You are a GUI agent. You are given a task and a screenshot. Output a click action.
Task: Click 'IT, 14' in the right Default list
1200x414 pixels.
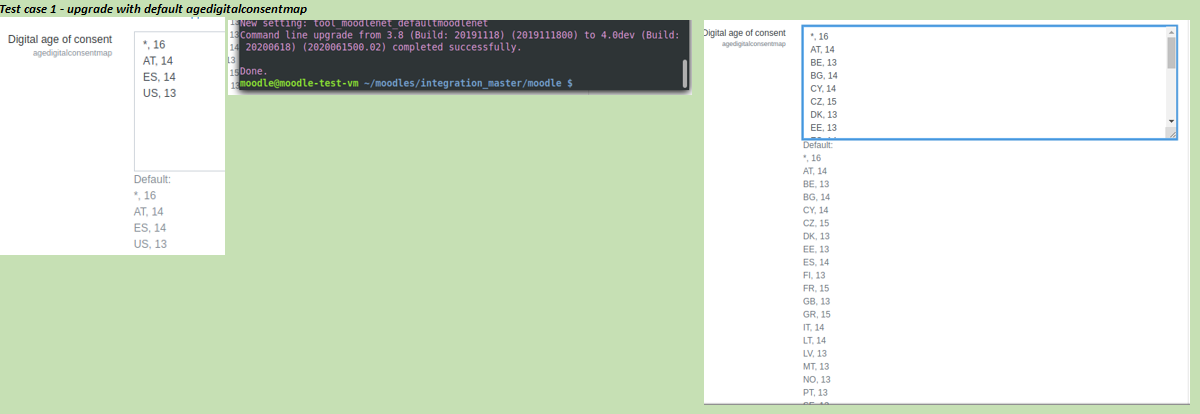[814, 327]
